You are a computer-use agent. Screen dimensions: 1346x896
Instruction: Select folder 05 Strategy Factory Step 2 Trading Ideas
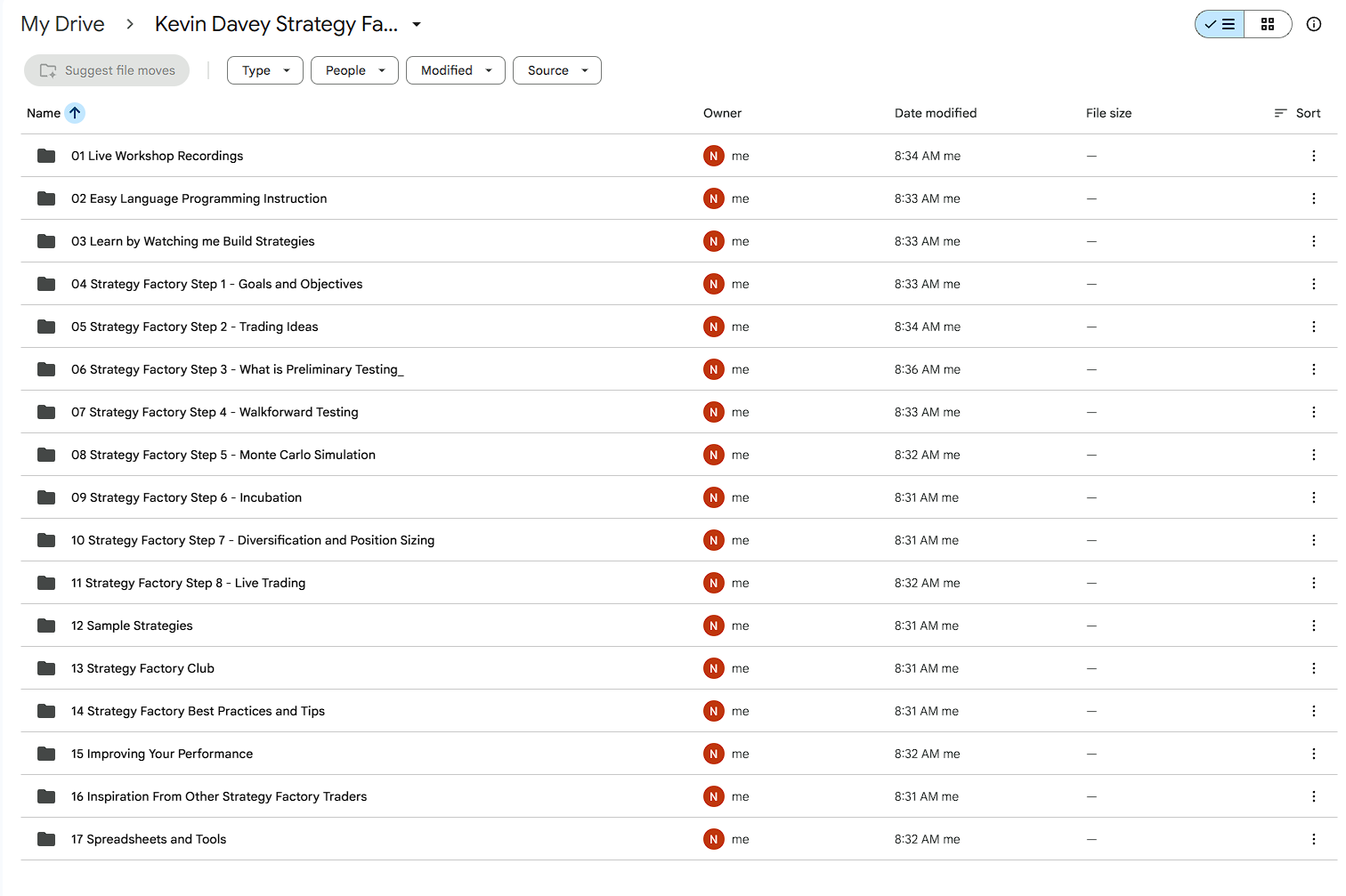[x=679, y=327]
